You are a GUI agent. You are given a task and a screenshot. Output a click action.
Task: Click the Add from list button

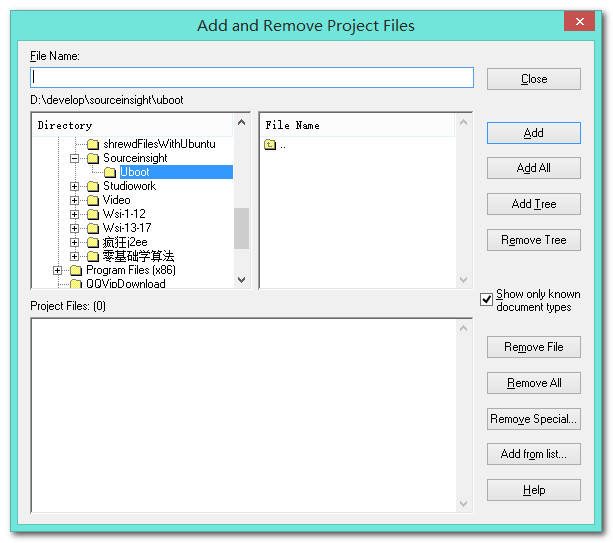pyautogui.click(x=533, y=454)
